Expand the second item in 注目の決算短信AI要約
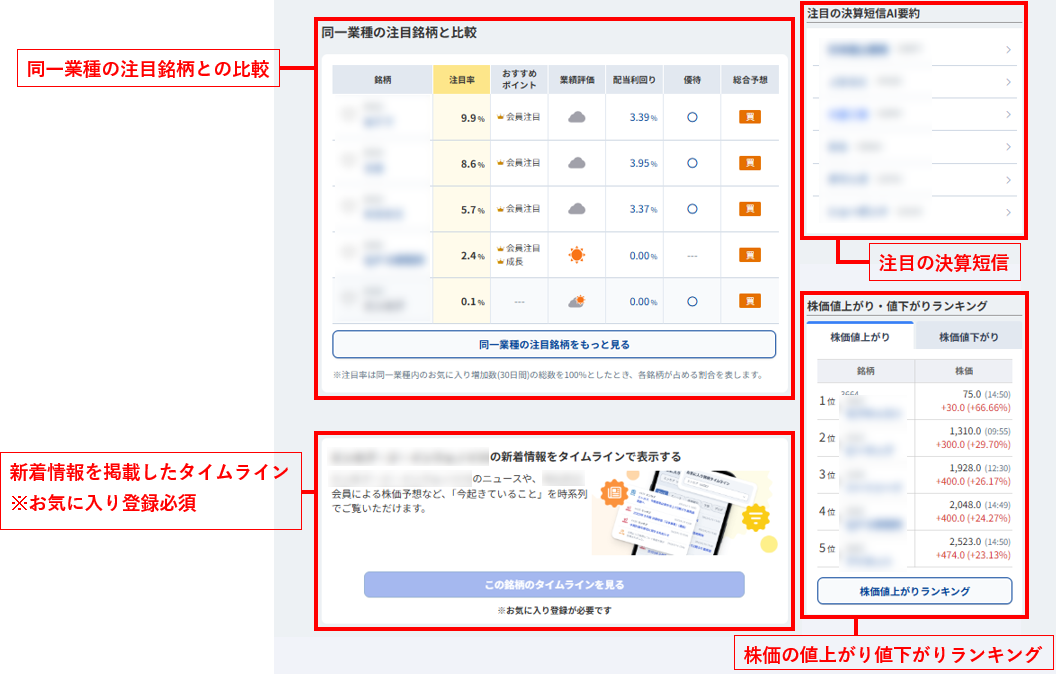 pyautogui.click(x=1008, y=81)
